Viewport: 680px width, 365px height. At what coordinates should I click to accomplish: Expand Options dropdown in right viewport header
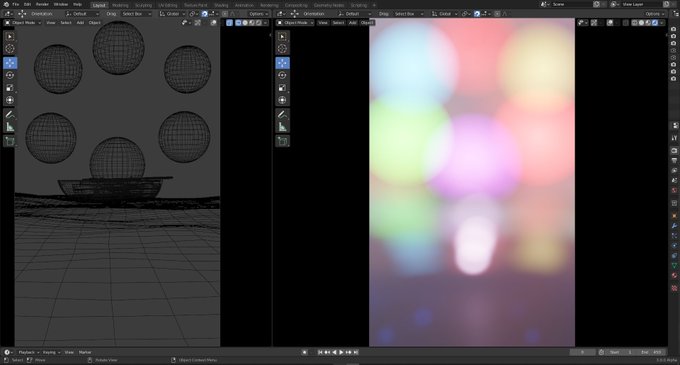click(x=655, y=14)
